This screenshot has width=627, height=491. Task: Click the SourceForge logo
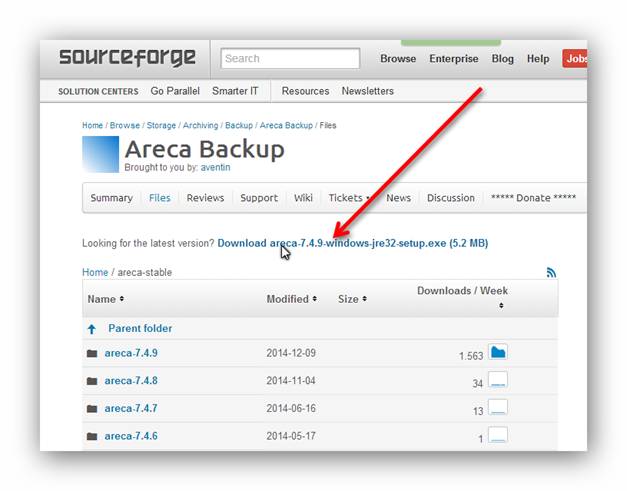tap(127, 58)
